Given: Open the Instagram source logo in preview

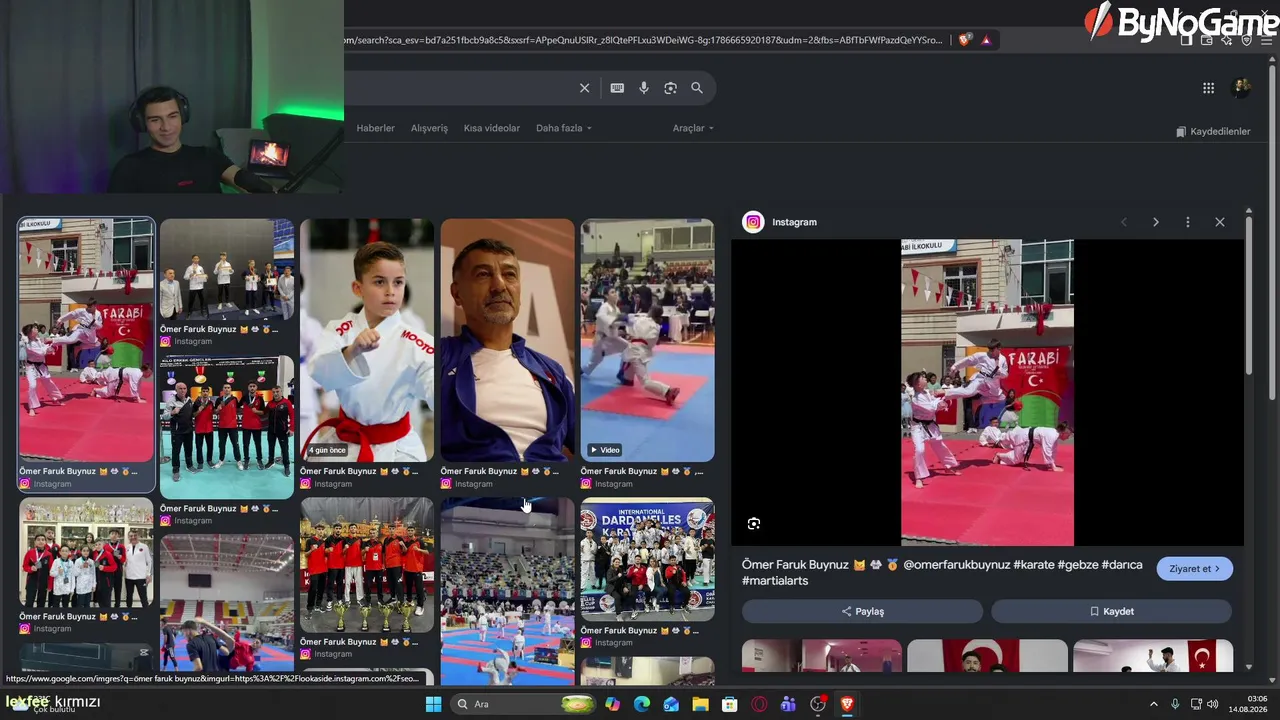Looking at the screenshot, I should point(753,222).
